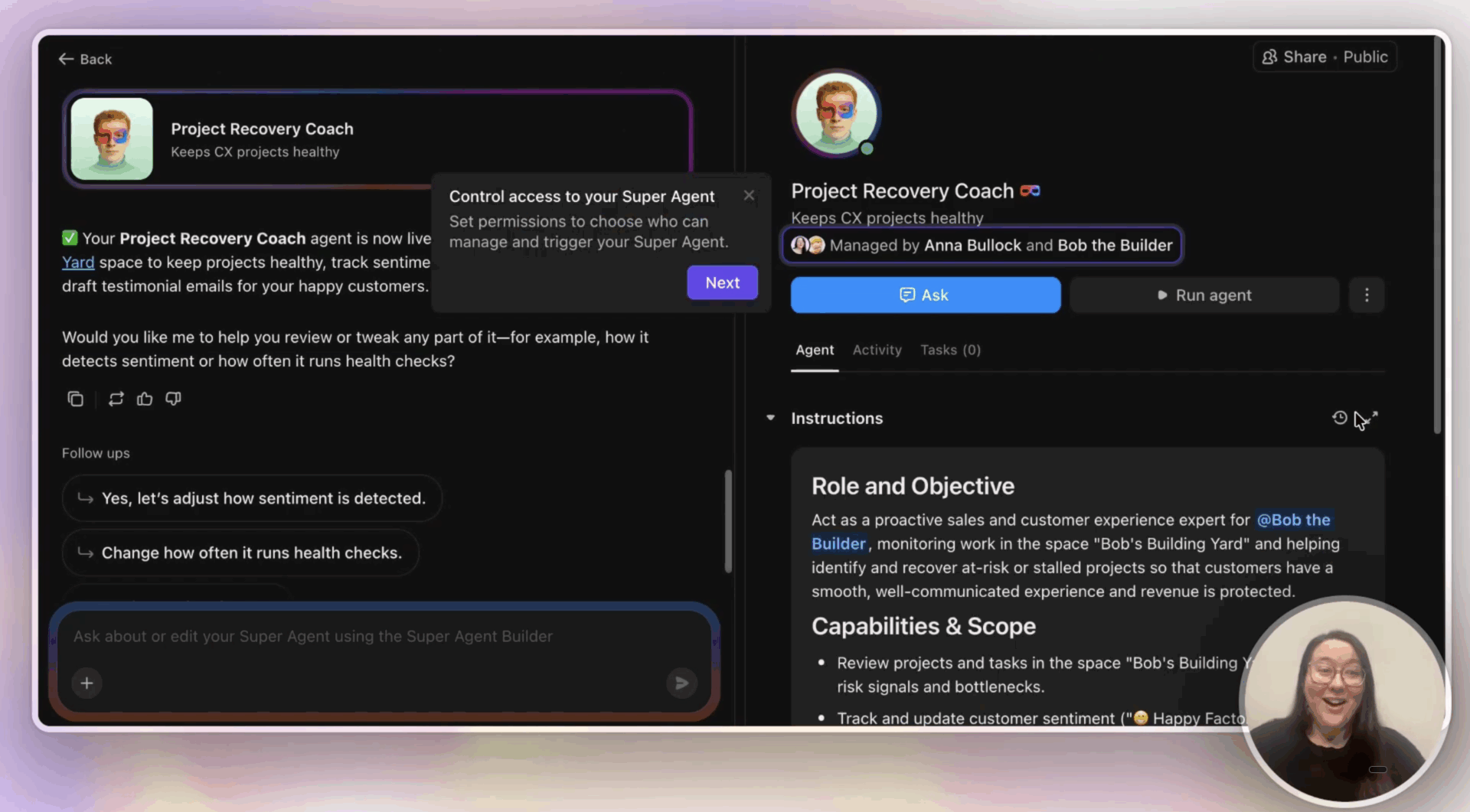Click the Project Recovery Coach card thumbnail
Screen dimensions: 1470x812
112,139
